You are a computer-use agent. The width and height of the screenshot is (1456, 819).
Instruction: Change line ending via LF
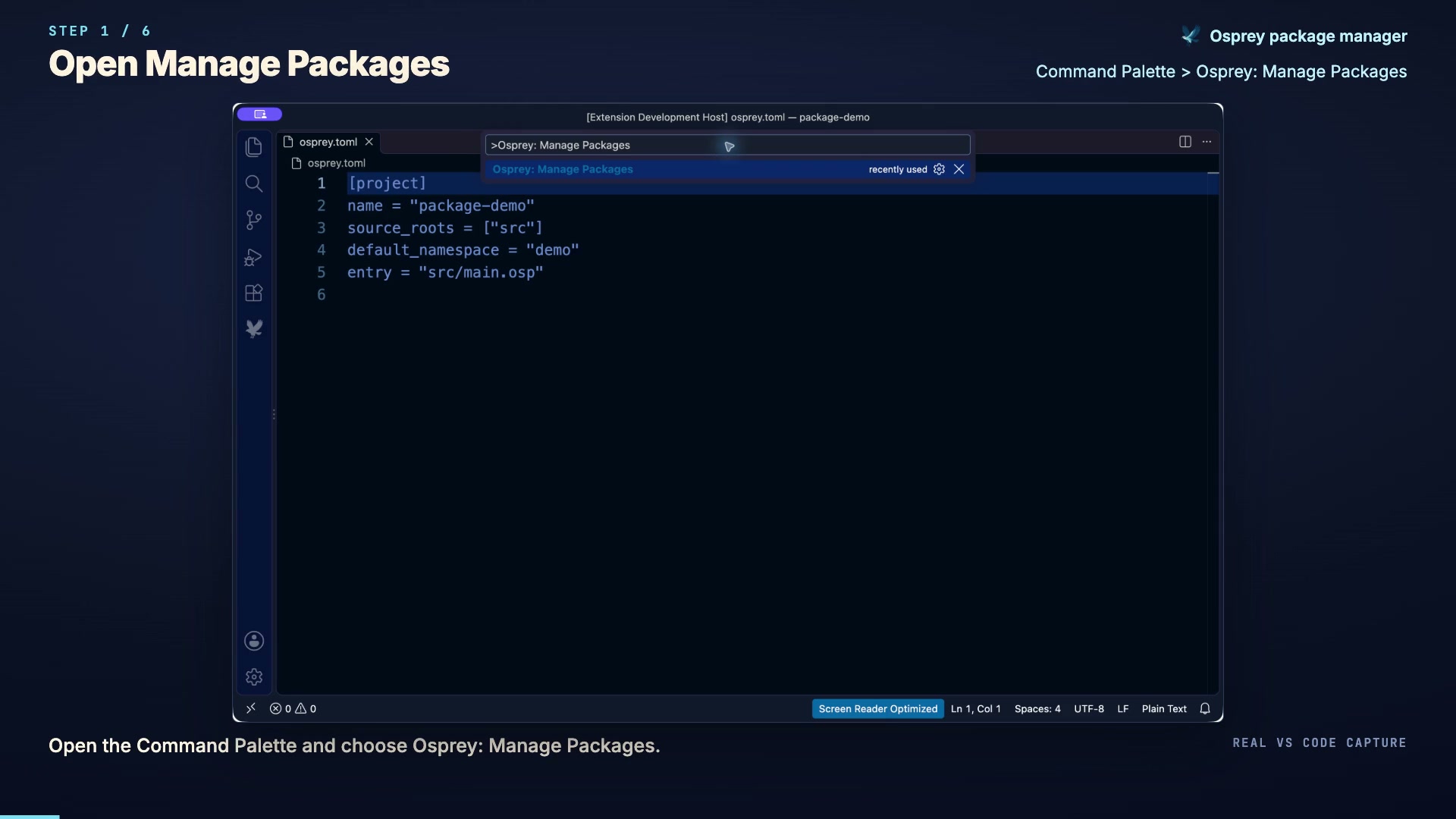[x=1123, y=708]
